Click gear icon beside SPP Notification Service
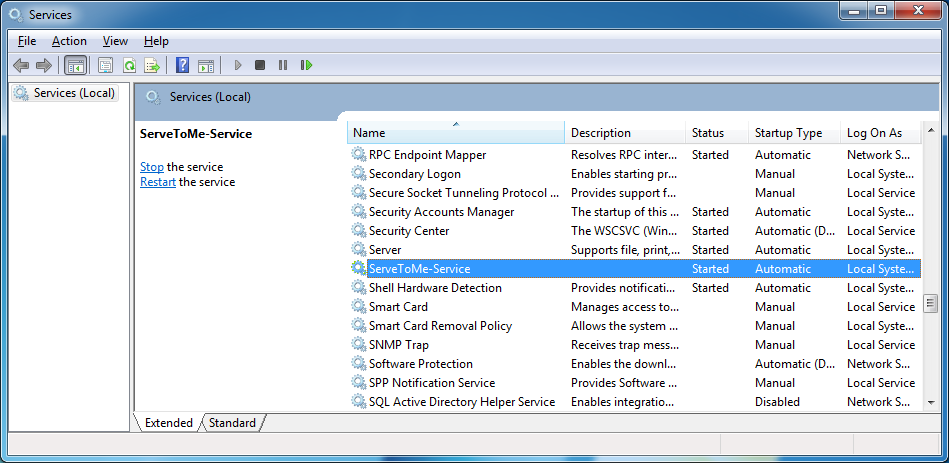The width and height of the screenshot is (949, 463). tap(359, 383)
